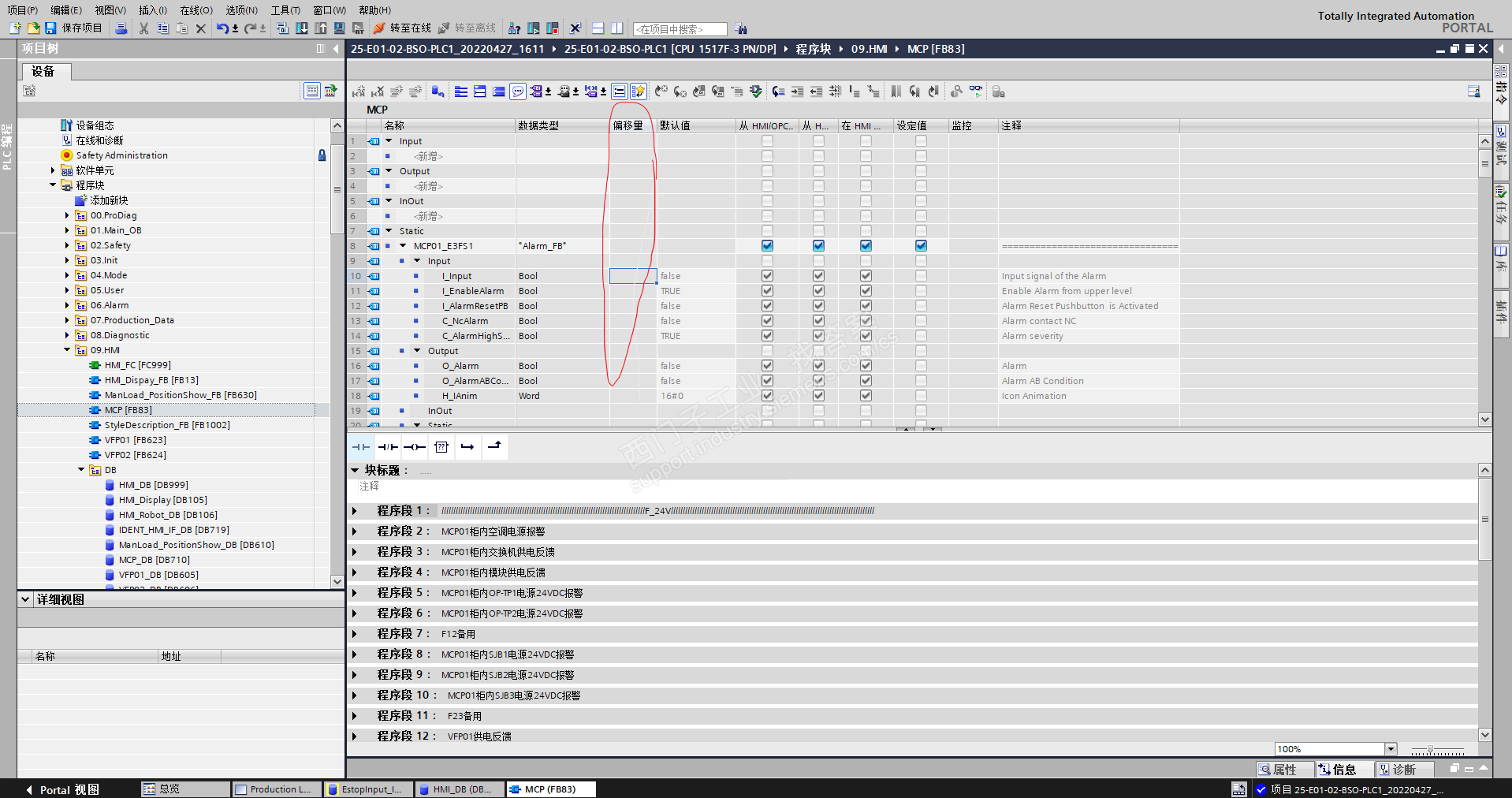The height and width of the screenshot is (798, 1512).
Task: Open HMI_DB editor from the taskbar
Action: point(459,789)
